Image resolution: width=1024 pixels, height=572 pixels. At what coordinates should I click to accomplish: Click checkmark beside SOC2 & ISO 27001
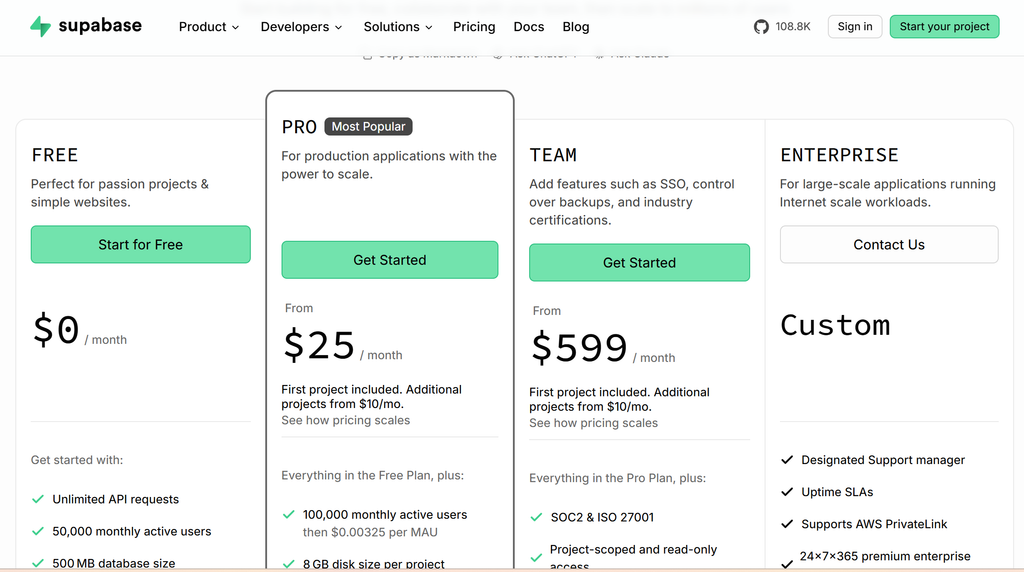[536, 517]
